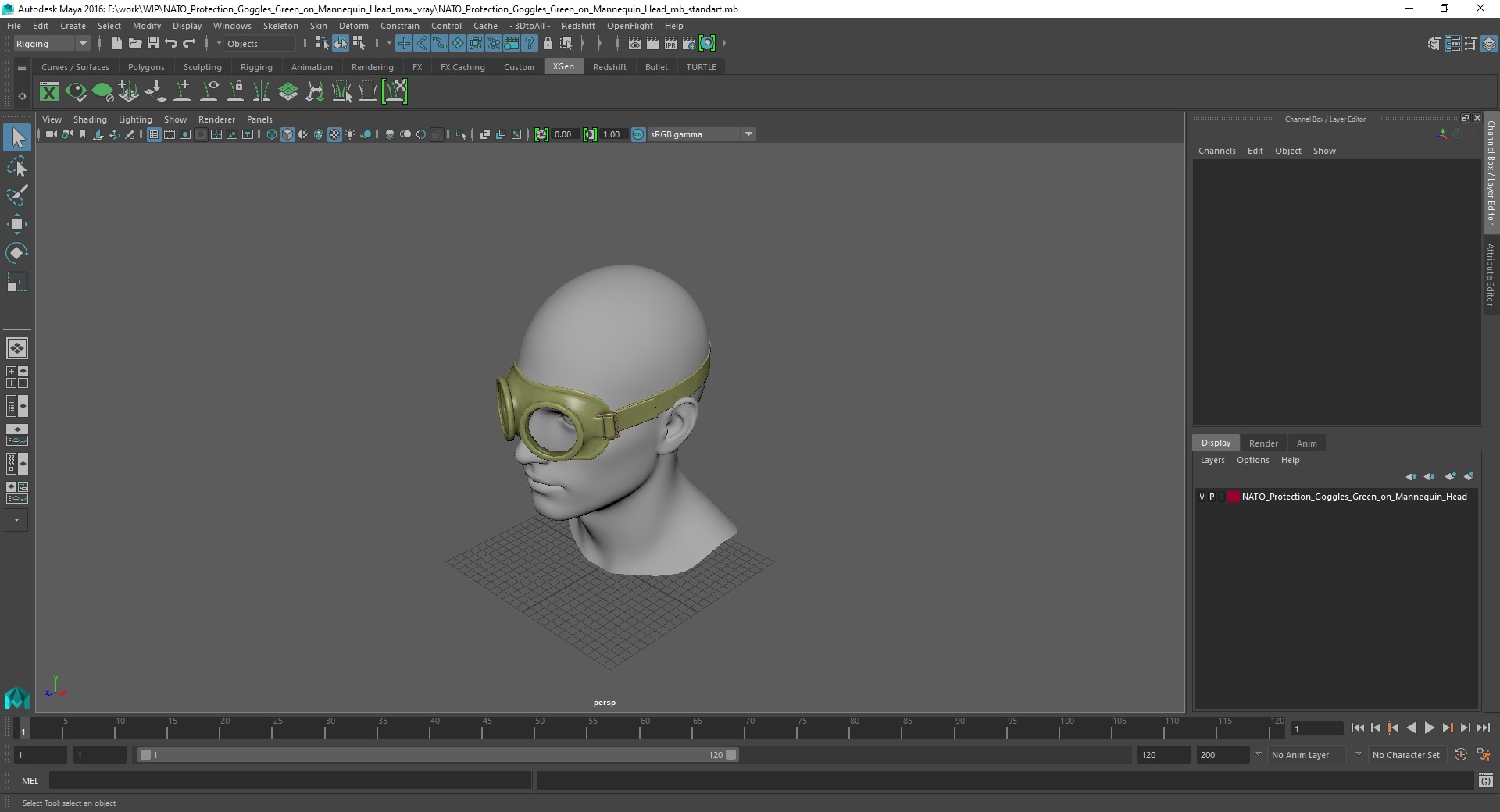Open the shelf tab list menu icon

pos(22,68)
